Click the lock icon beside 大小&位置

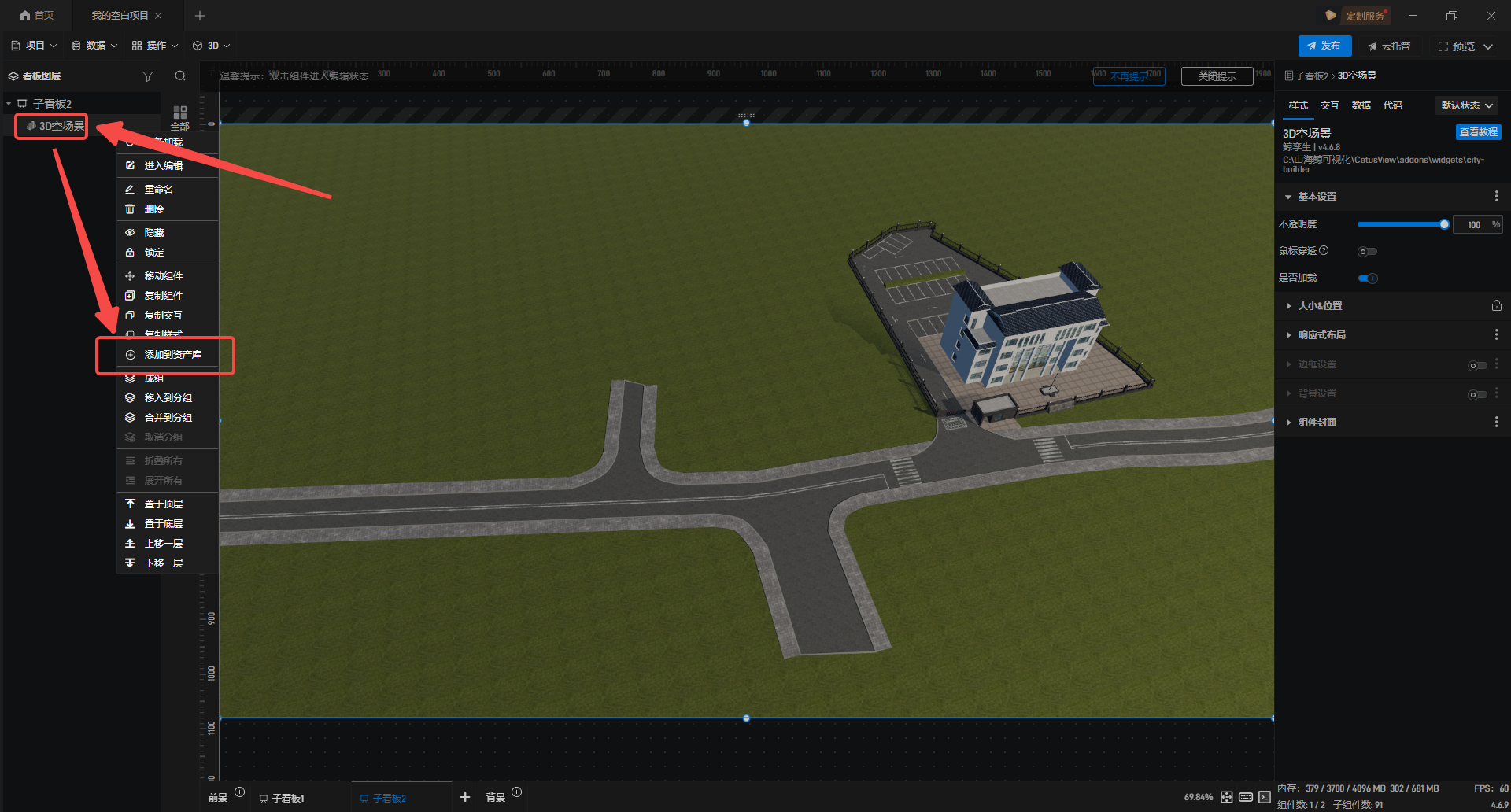pos(1496,306)
